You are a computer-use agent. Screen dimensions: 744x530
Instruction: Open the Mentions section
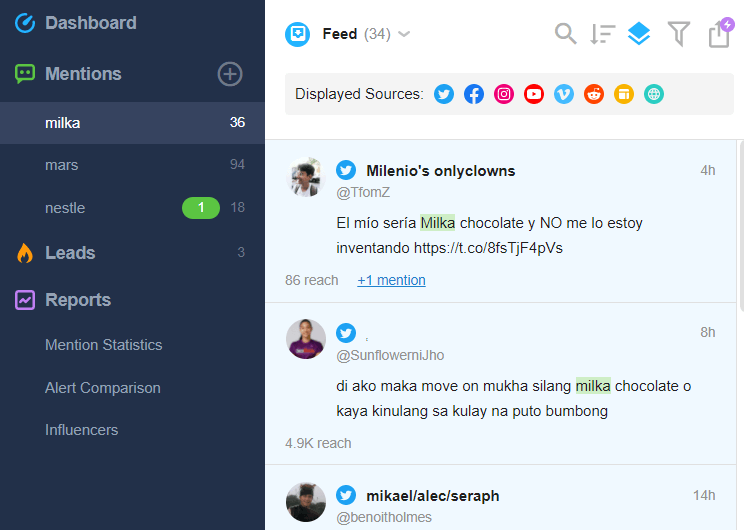point(83,74)
